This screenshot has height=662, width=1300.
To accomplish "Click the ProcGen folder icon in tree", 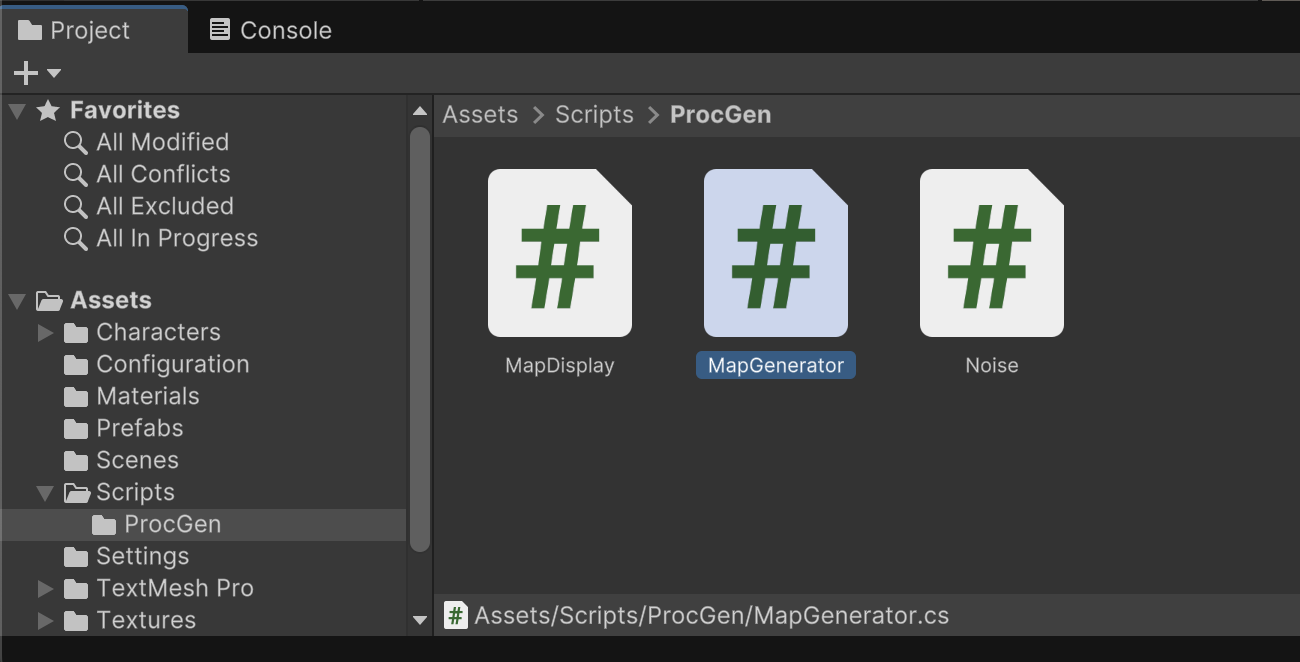I will (x=104, y=524).
